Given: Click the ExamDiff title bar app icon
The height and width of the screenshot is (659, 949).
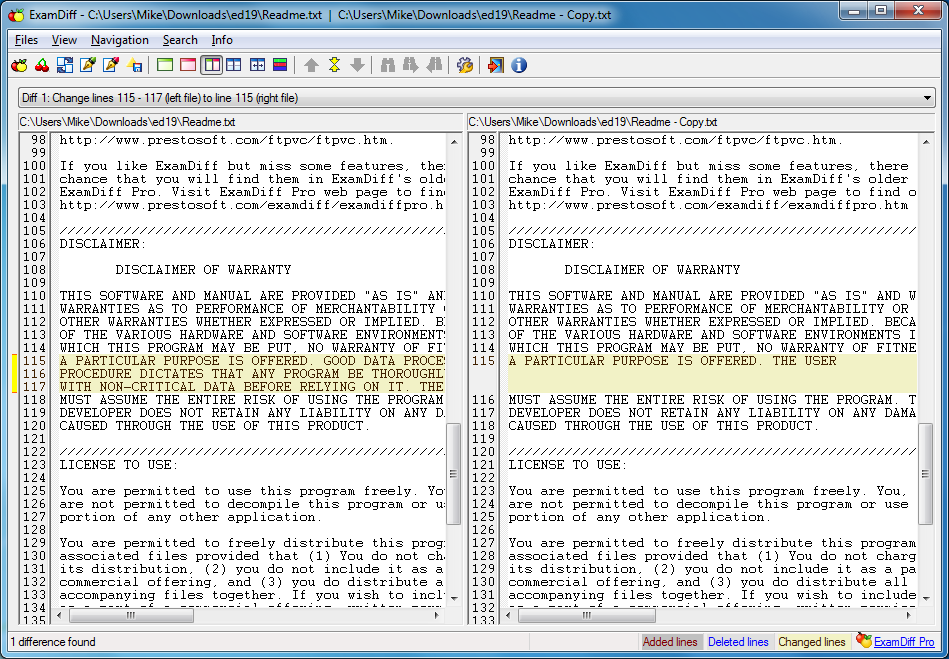Looking at the screenshot, I should (16, 15).
